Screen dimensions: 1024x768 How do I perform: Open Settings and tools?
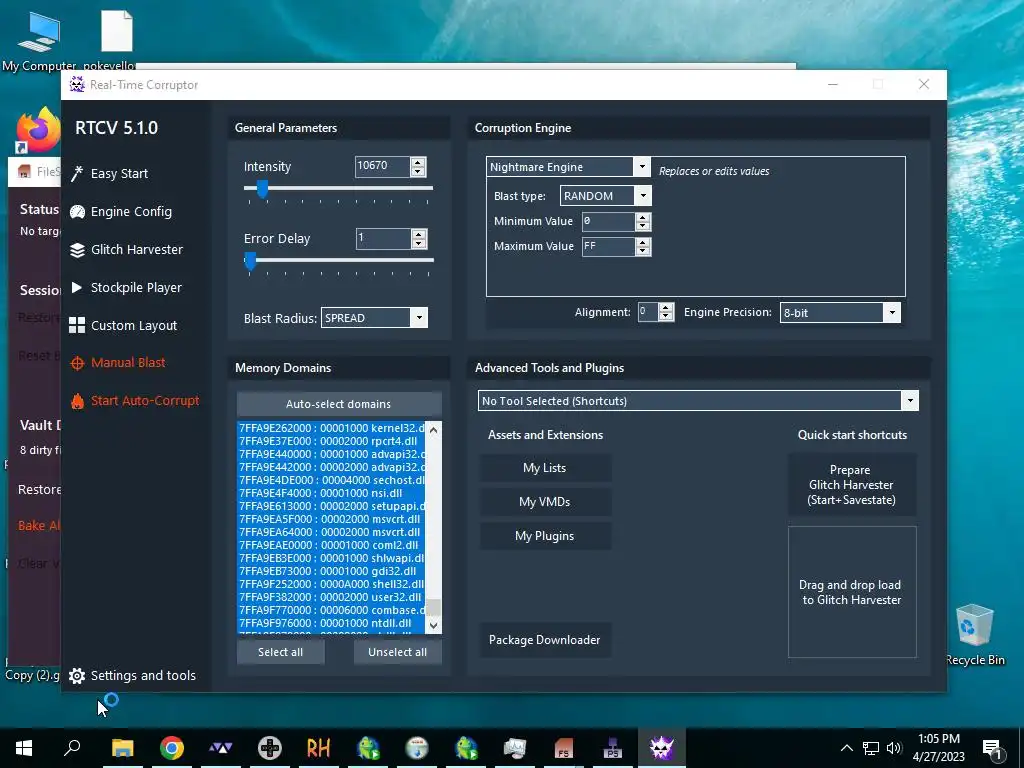[143, 676]
